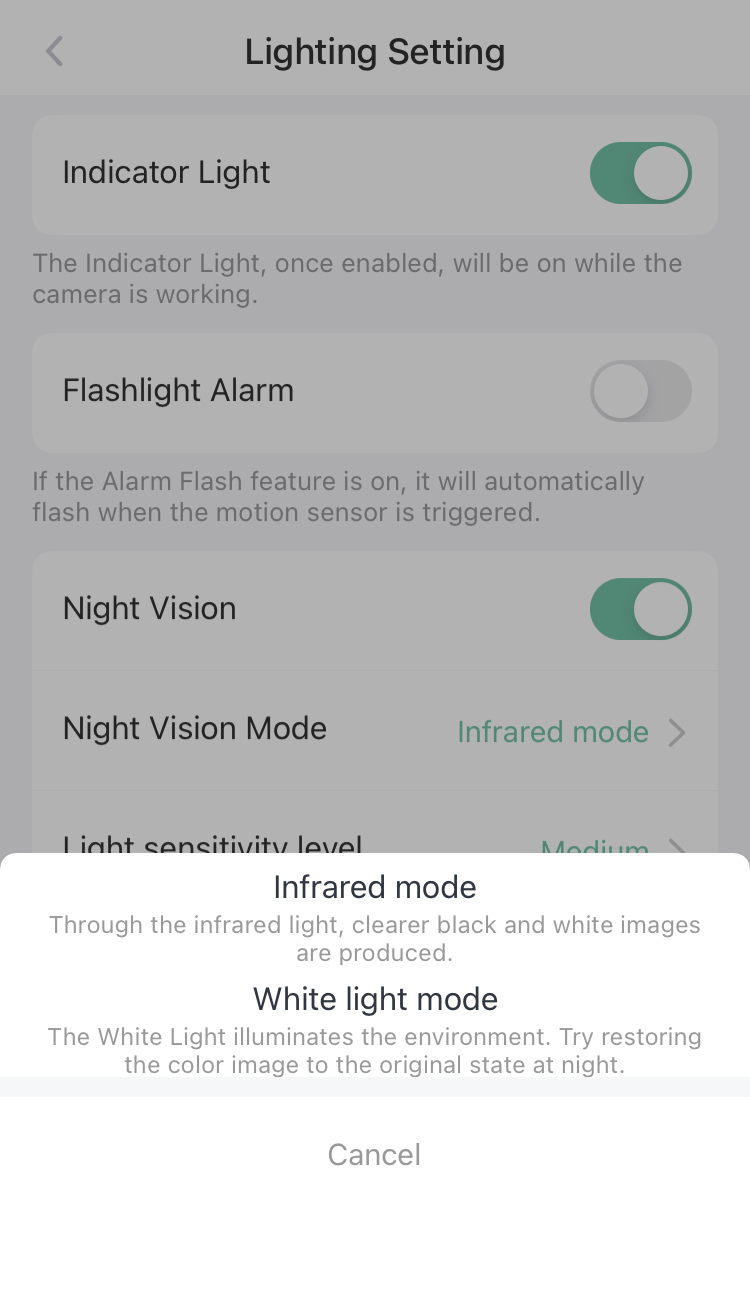Image resolution: width=750 pixels, height=1301 pixels.
Task: Tap the Indicator Light label
Action: [166, 172]
